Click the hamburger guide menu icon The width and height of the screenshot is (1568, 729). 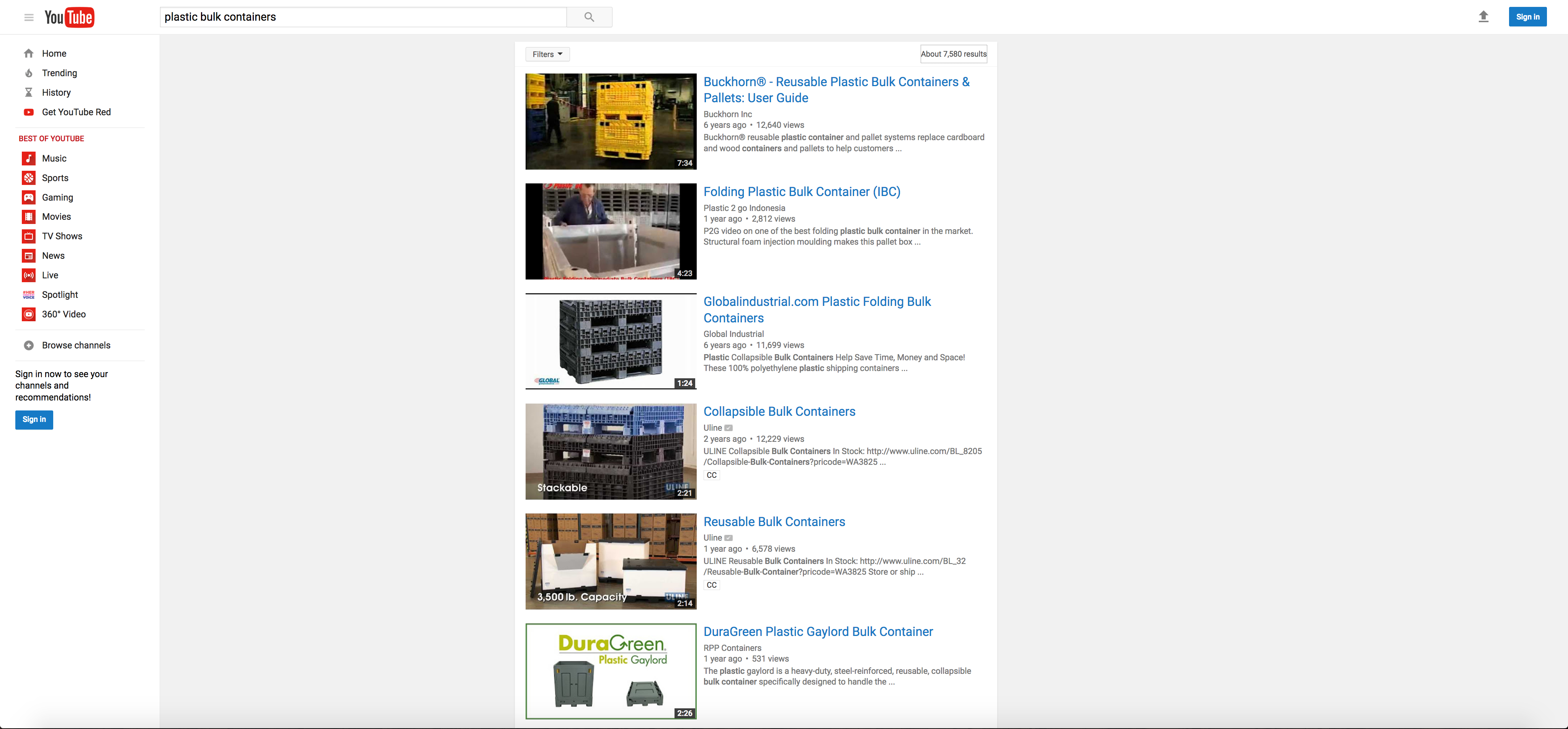pyautogui.click(x=29, y=17)
